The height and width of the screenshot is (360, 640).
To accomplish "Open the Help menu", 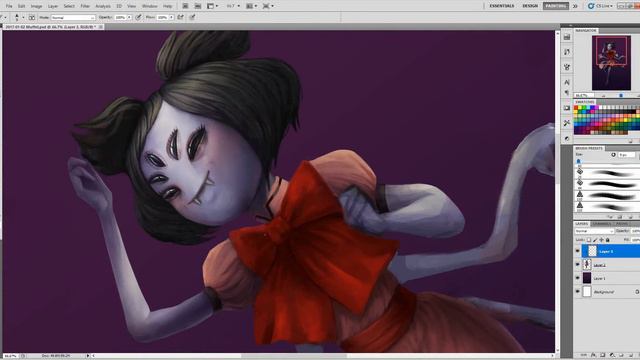I will tap(167, 6).
